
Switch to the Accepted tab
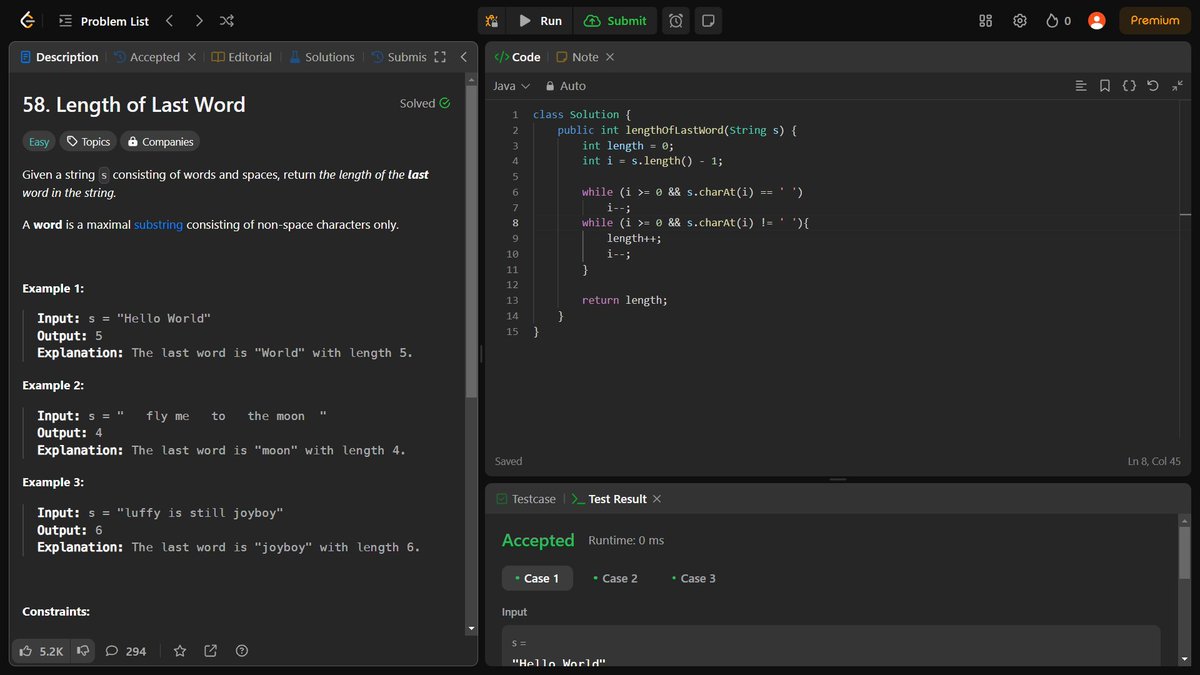pos(147,57)
